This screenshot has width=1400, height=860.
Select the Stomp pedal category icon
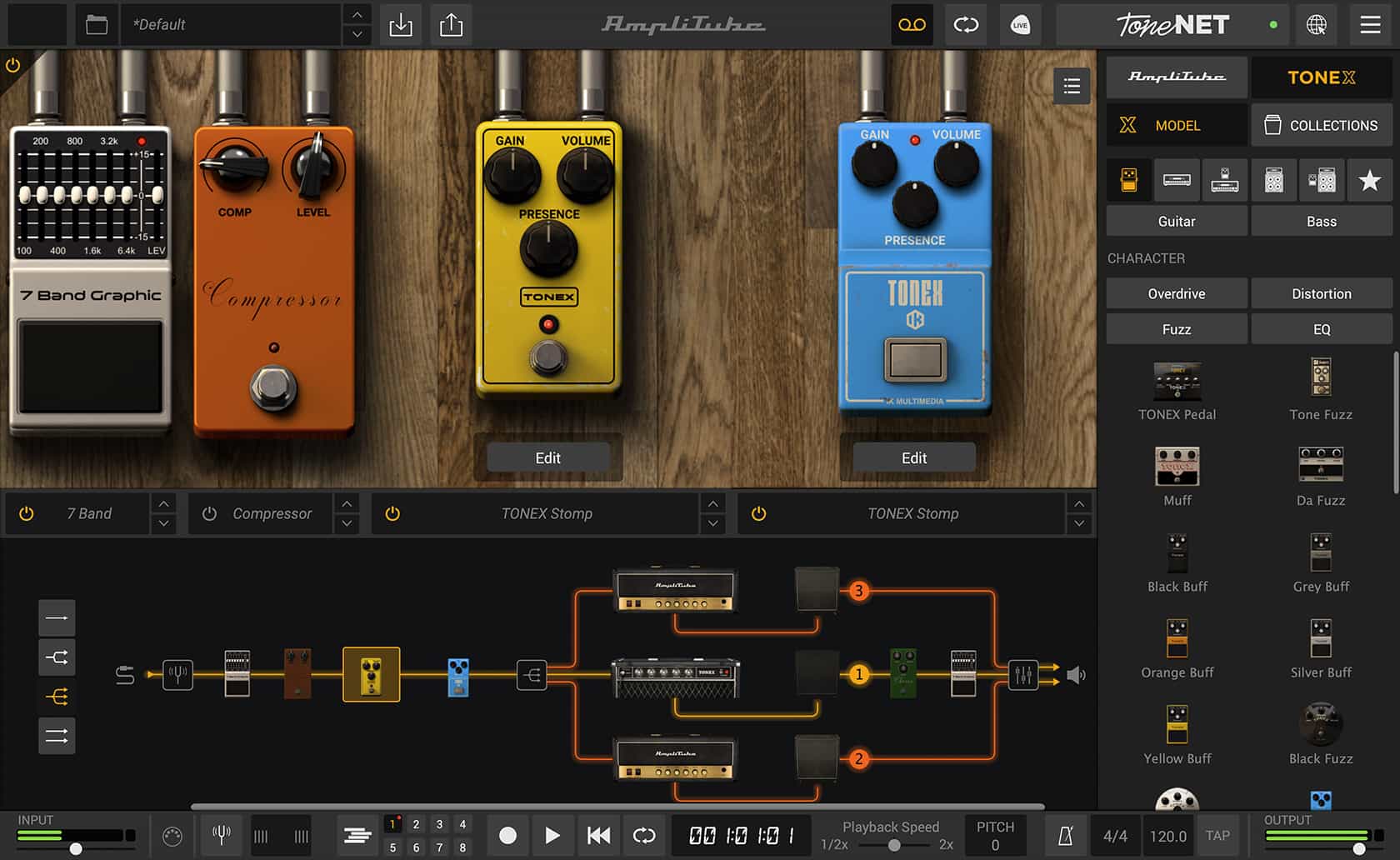coord(1127,180)
